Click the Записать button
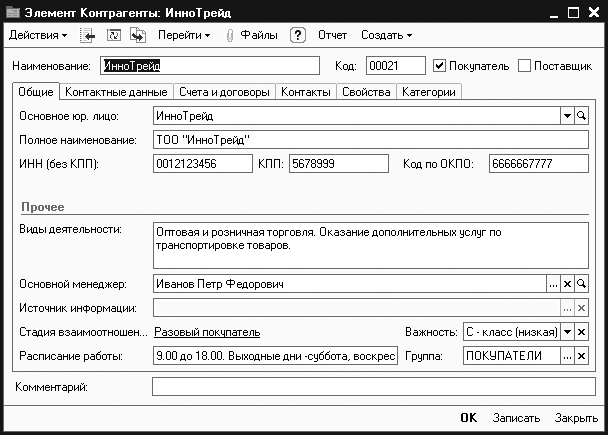The width and height of the screenshot is (608, 435). point(516,418)
